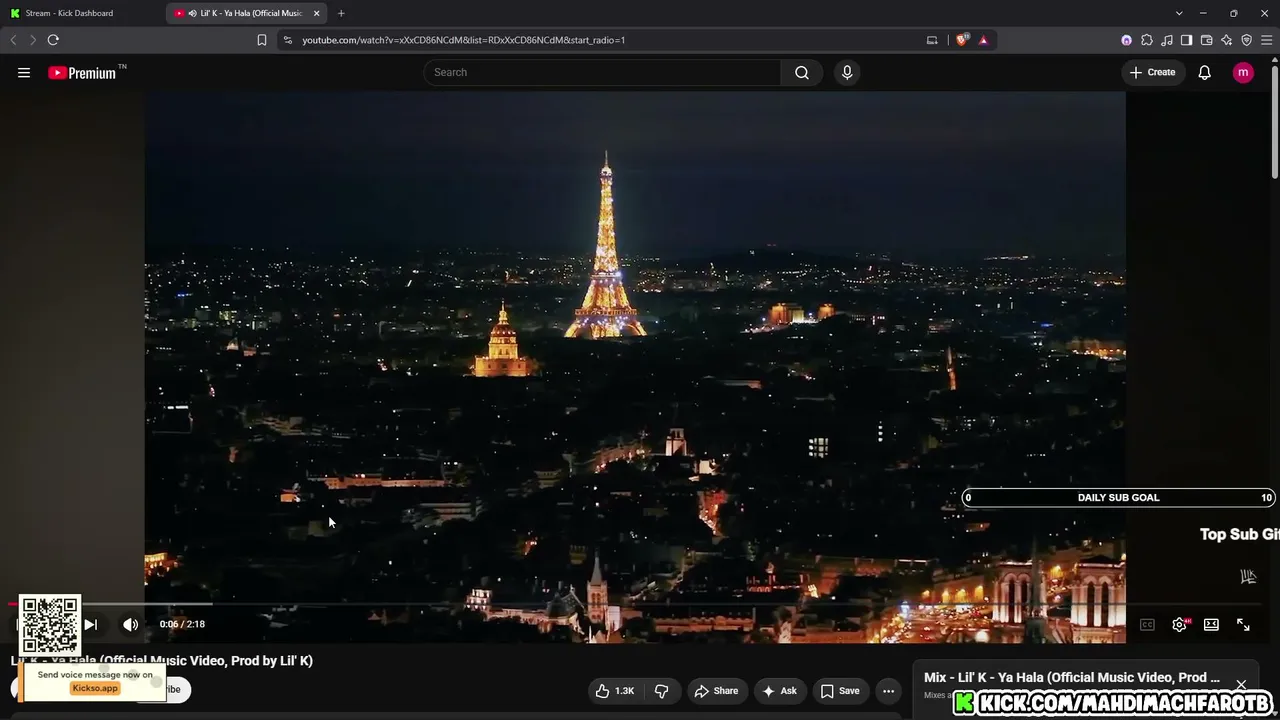
Task: Mute the Ya Hala tab audio icon
Action: [x=192, y=13]
